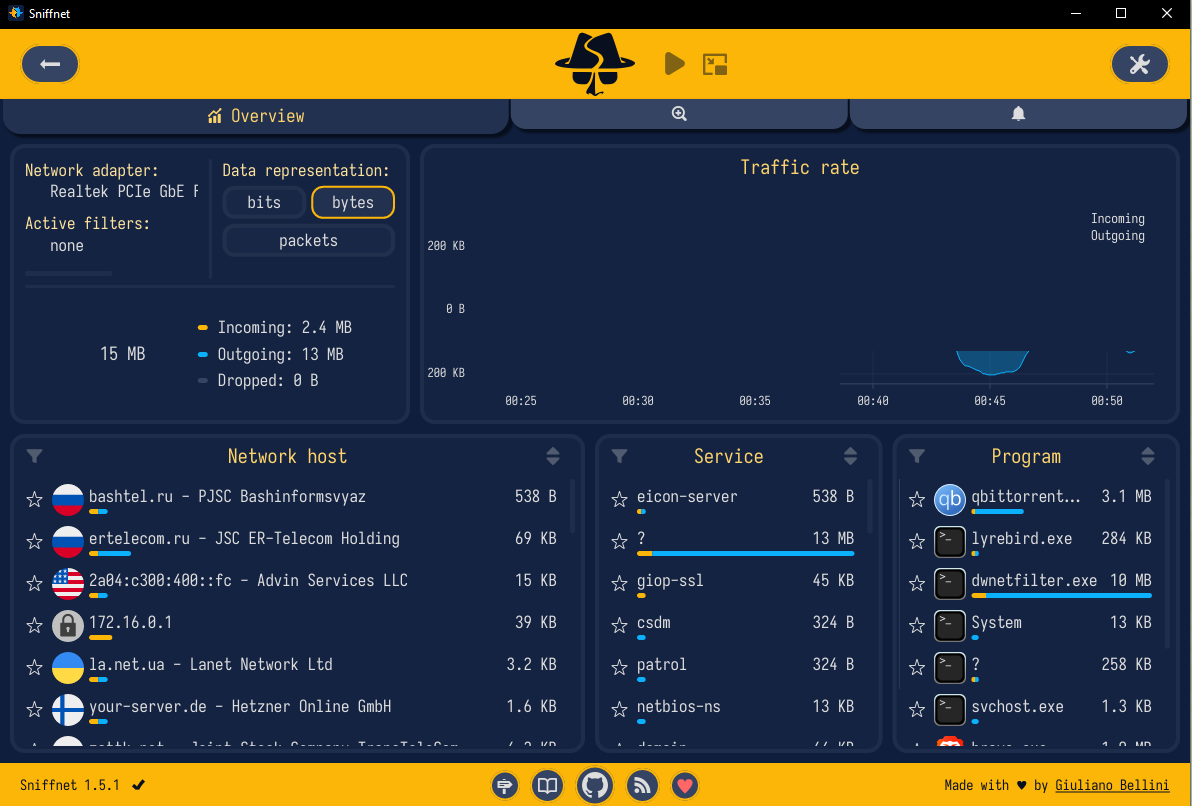Open settings with the wrench icon
The width and height of the screenshot is (1192, 806).
tap(1140, 64)
